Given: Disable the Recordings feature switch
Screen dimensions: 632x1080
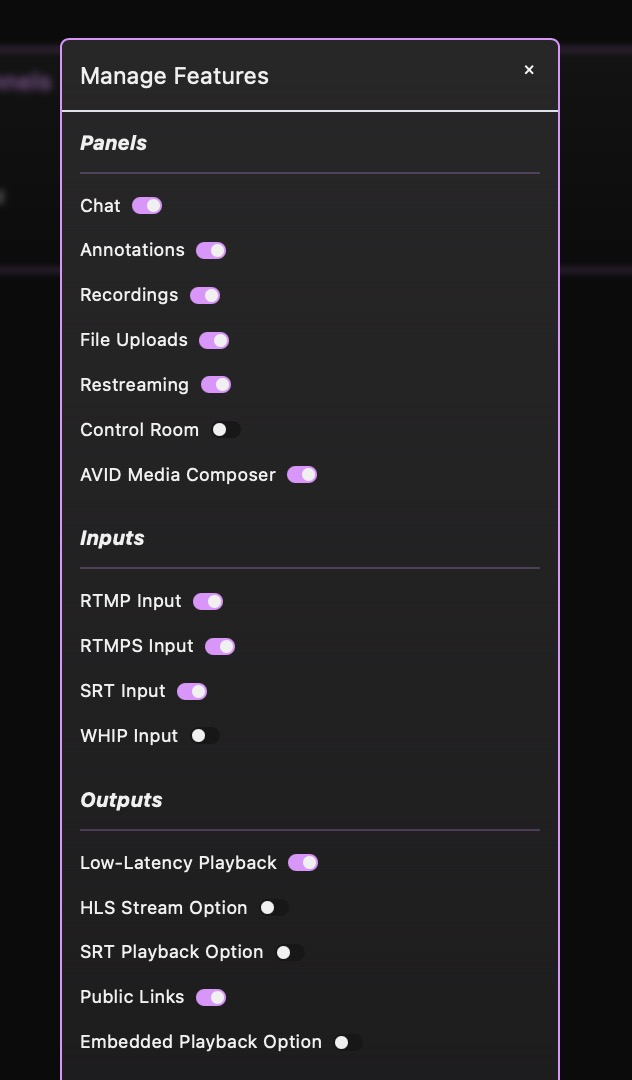Looking at the screenshot, I should tap(205, 296).
